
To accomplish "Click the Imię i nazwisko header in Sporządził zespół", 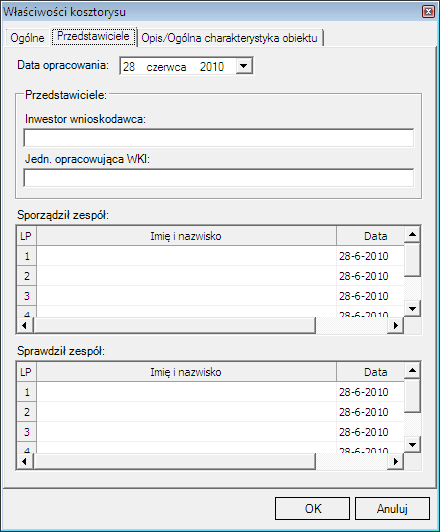I will 187,236.
